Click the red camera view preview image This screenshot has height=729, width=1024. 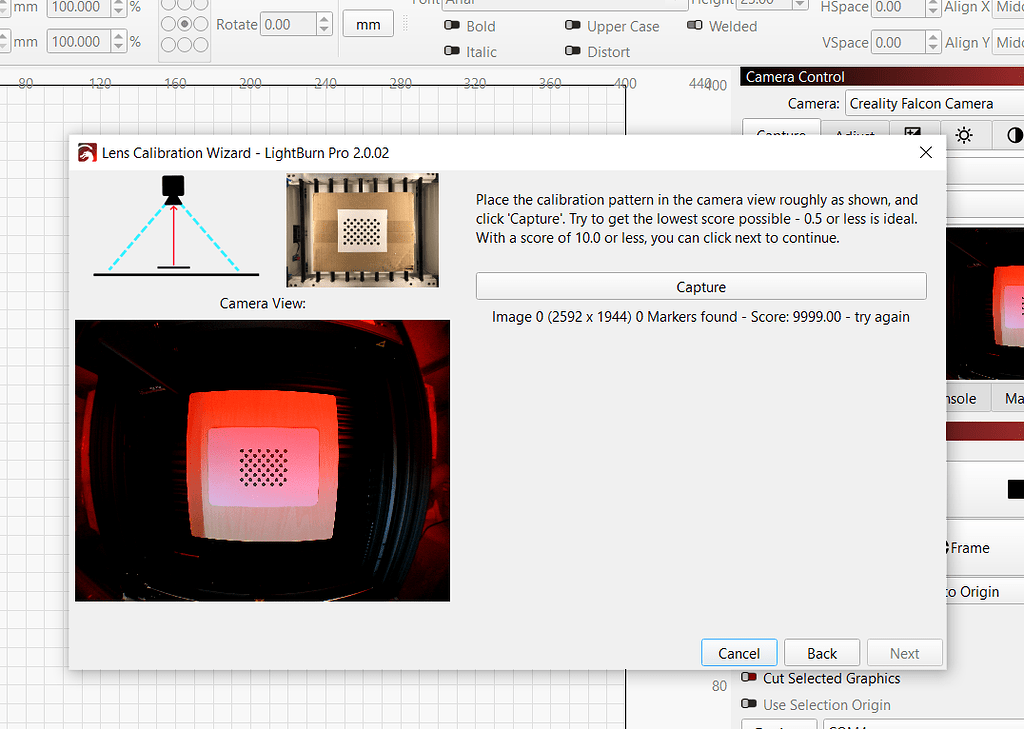point(262,460)
